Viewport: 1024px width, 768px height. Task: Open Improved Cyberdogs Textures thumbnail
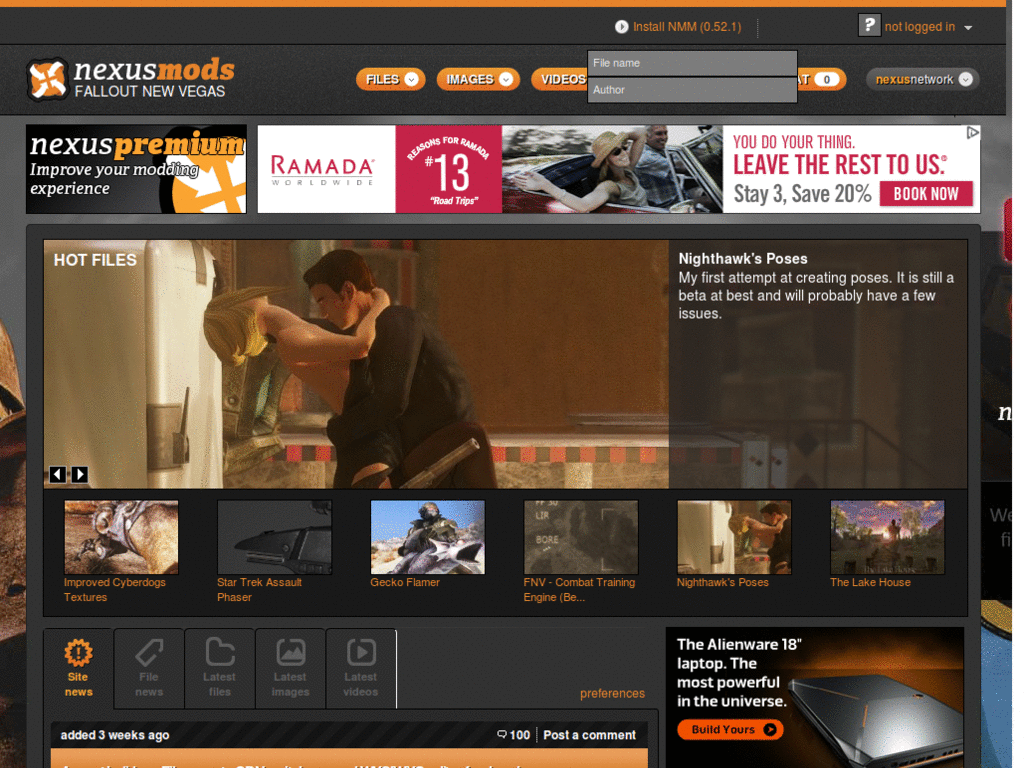[x=121, y=537]
